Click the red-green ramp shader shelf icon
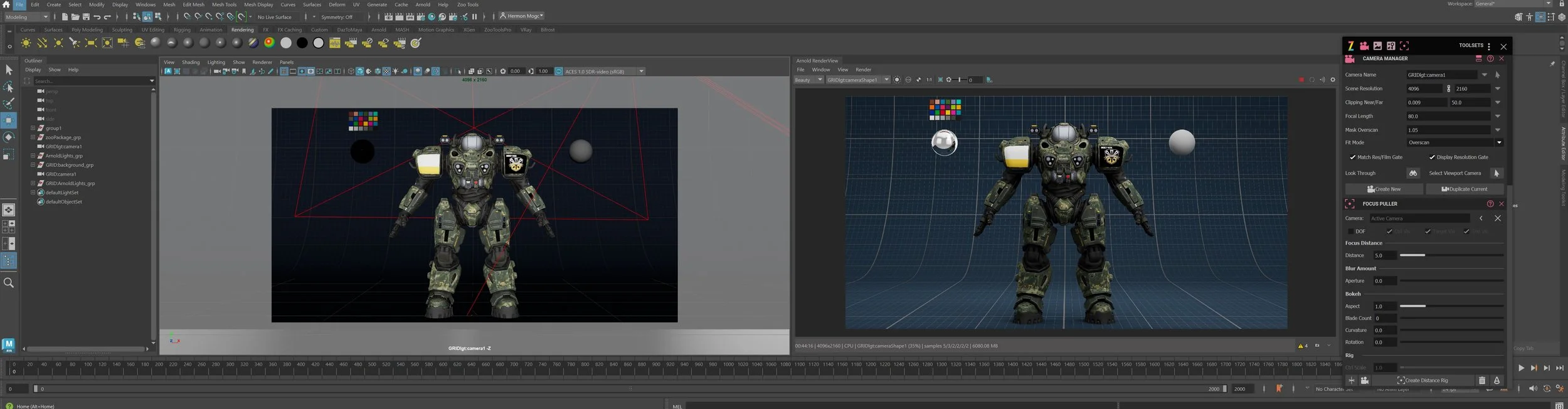1568x409 pixels. [269, 43]
